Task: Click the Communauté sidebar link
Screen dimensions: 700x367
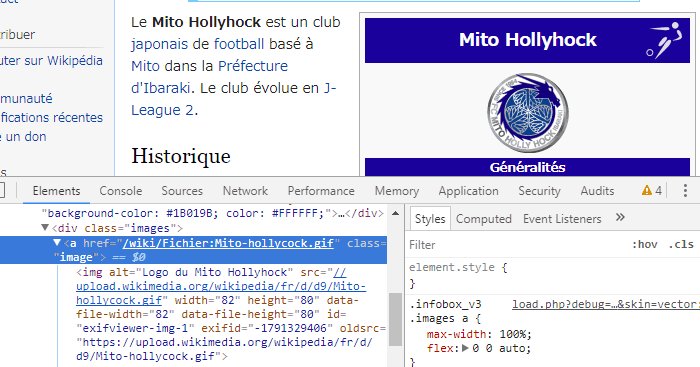Action: tap(26, 98)
